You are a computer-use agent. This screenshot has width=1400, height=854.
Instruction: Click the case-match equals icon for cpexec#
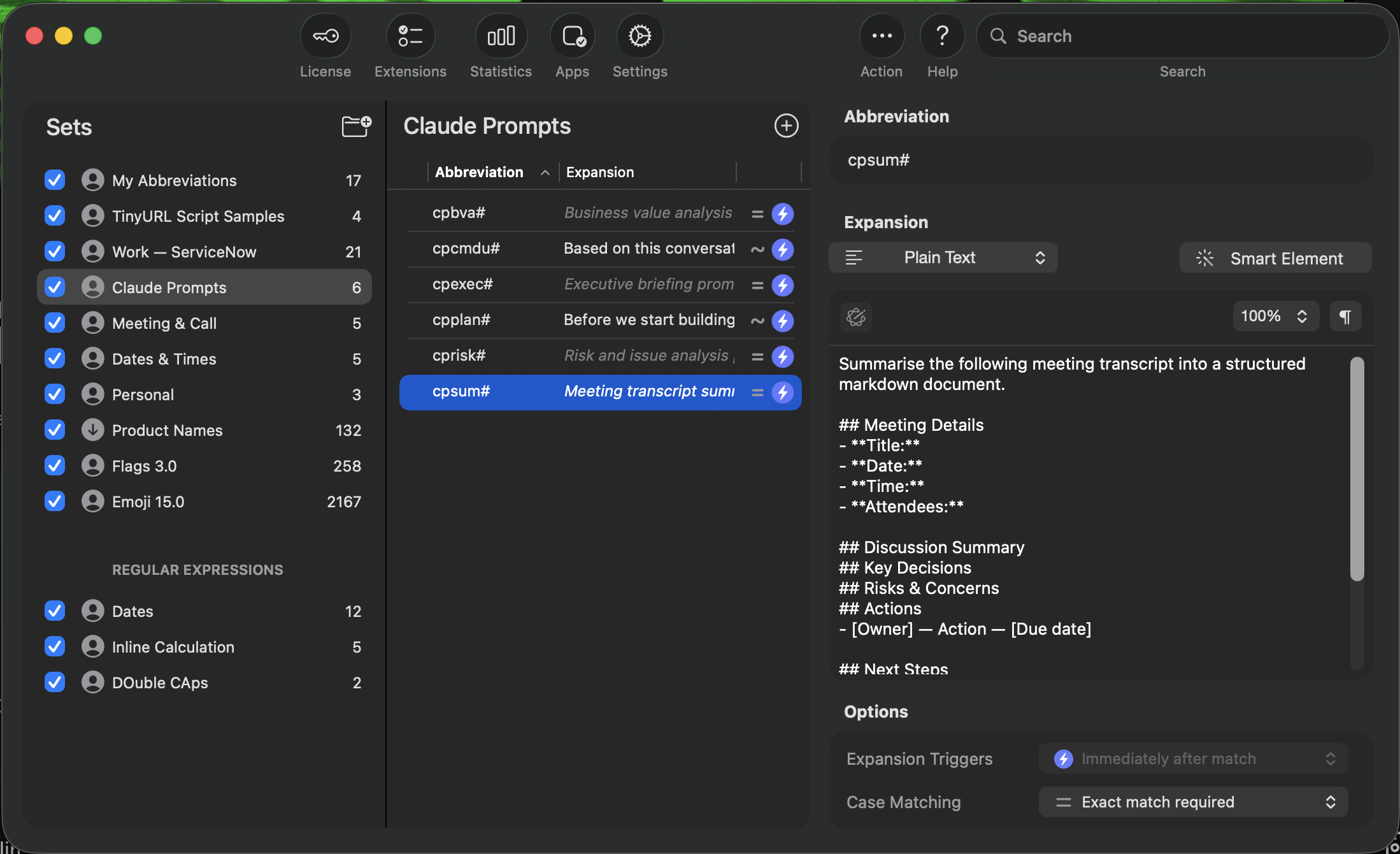[757, 286]
